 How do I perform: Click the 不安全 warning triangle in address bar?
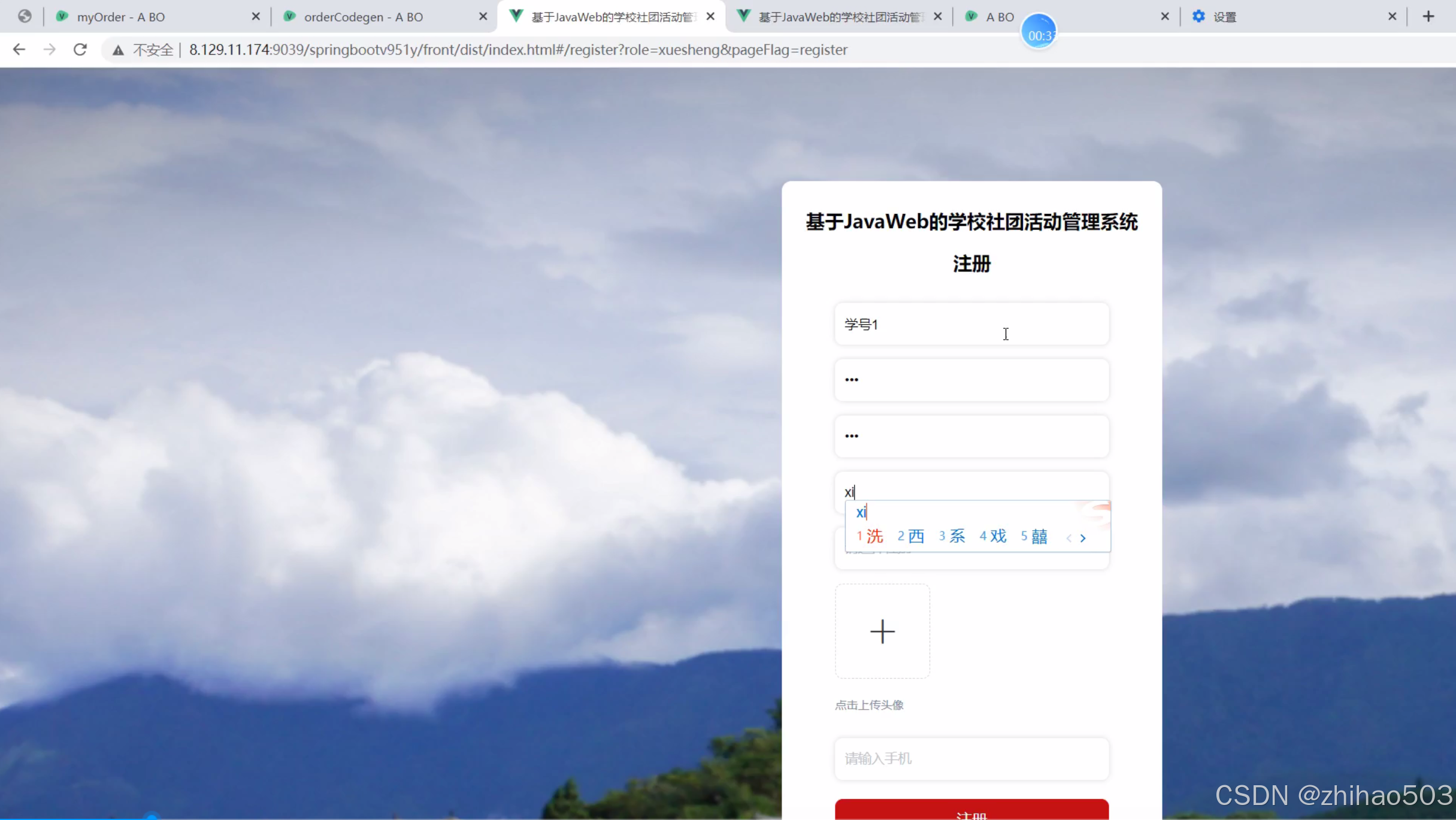(x=118, y=50)
